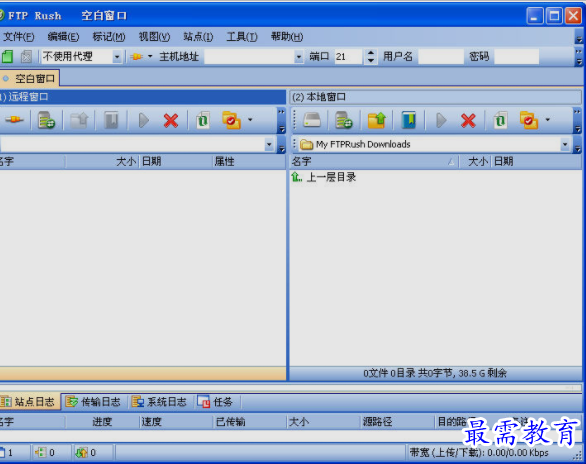
Task: Click the gray document icon beside new window
Action: pyautogui.click(x=26, y=56)
